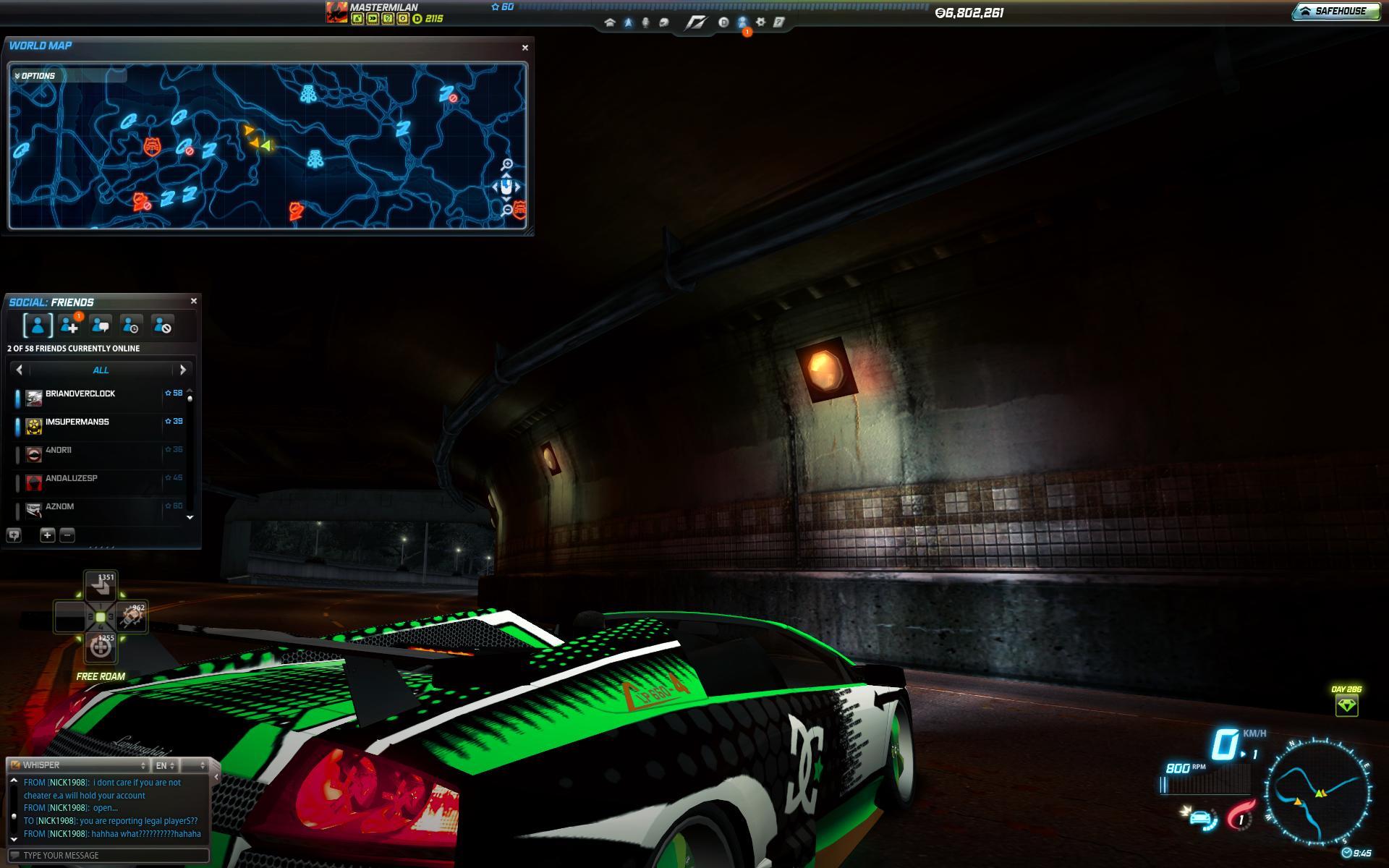Click the chat scroll down arrow
The width and height of the screenshot is (1389, 868).
tap(14, 839)
